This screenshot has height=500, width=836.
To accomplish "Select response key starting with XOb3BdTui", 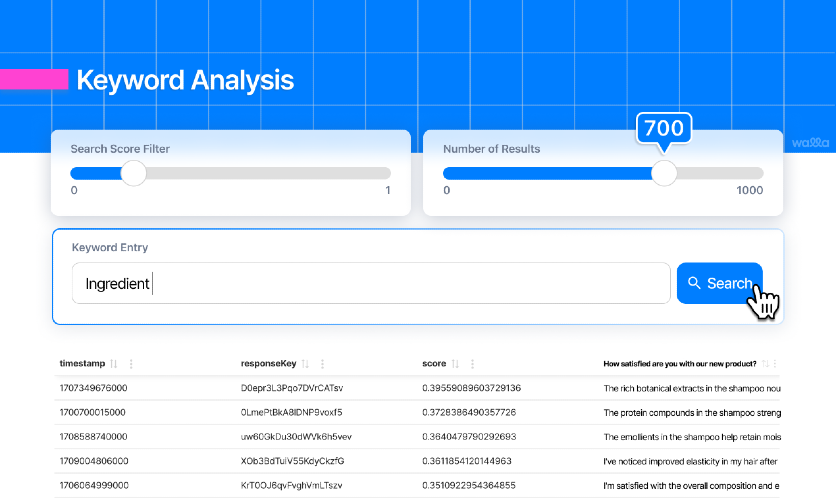I will tap(292, 461).
